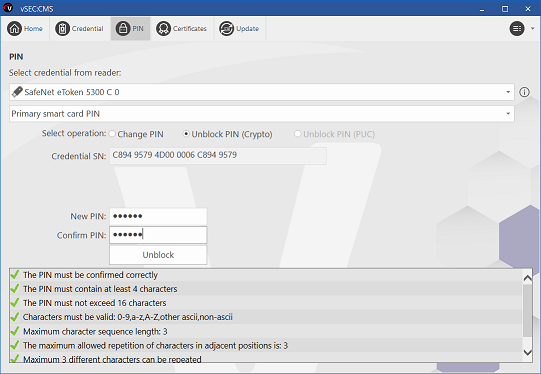The image size is (541, 374).
Task: Click the PIN rules scrollbar thumb
Action: [527, 310]
